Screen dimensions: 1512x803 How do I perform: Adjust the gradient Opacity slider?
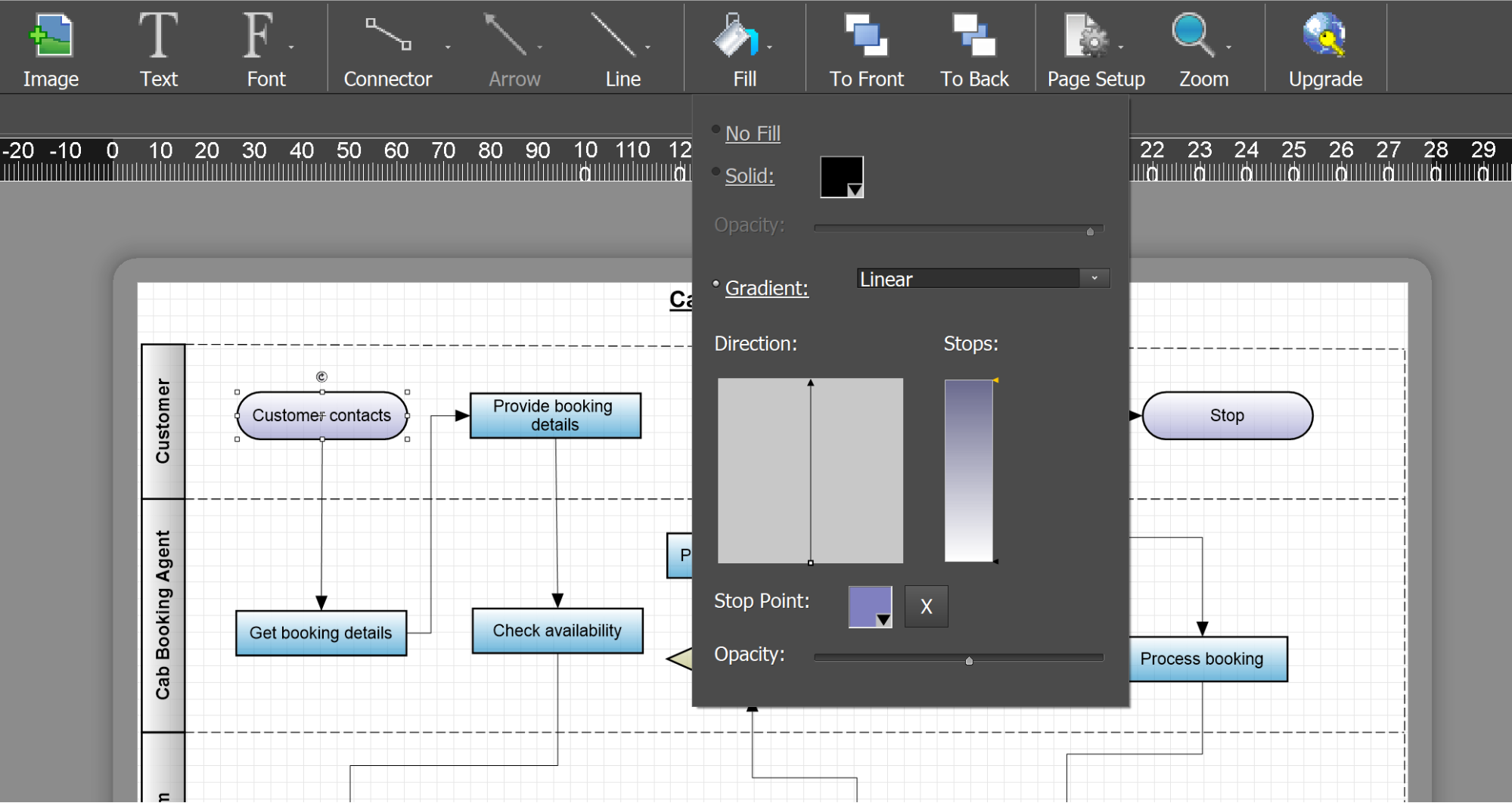[x=969, y=660]
